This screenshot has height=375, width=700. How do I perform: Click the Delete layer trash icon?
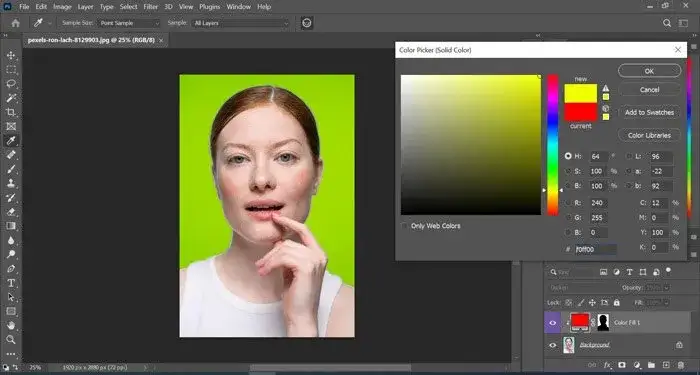(x=681, y=365)
